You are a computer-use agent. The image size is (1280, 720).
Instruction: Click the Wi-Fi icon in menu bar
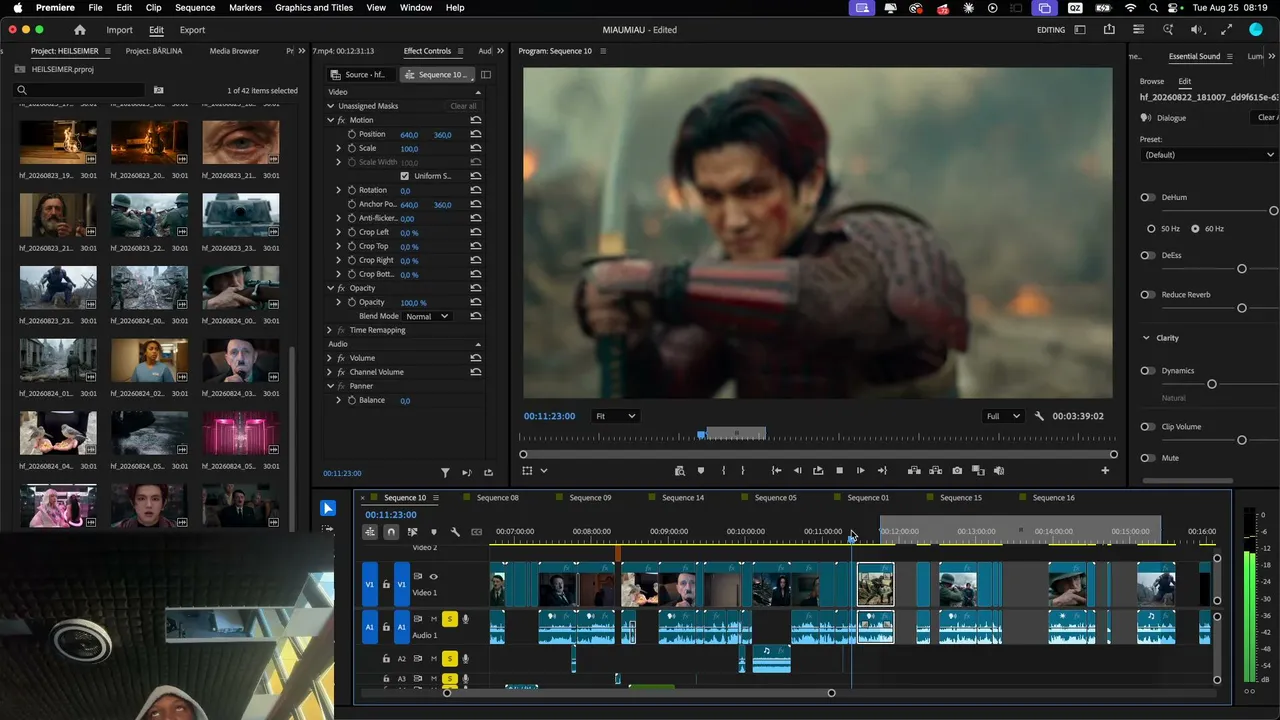(x=1130, y=7)
